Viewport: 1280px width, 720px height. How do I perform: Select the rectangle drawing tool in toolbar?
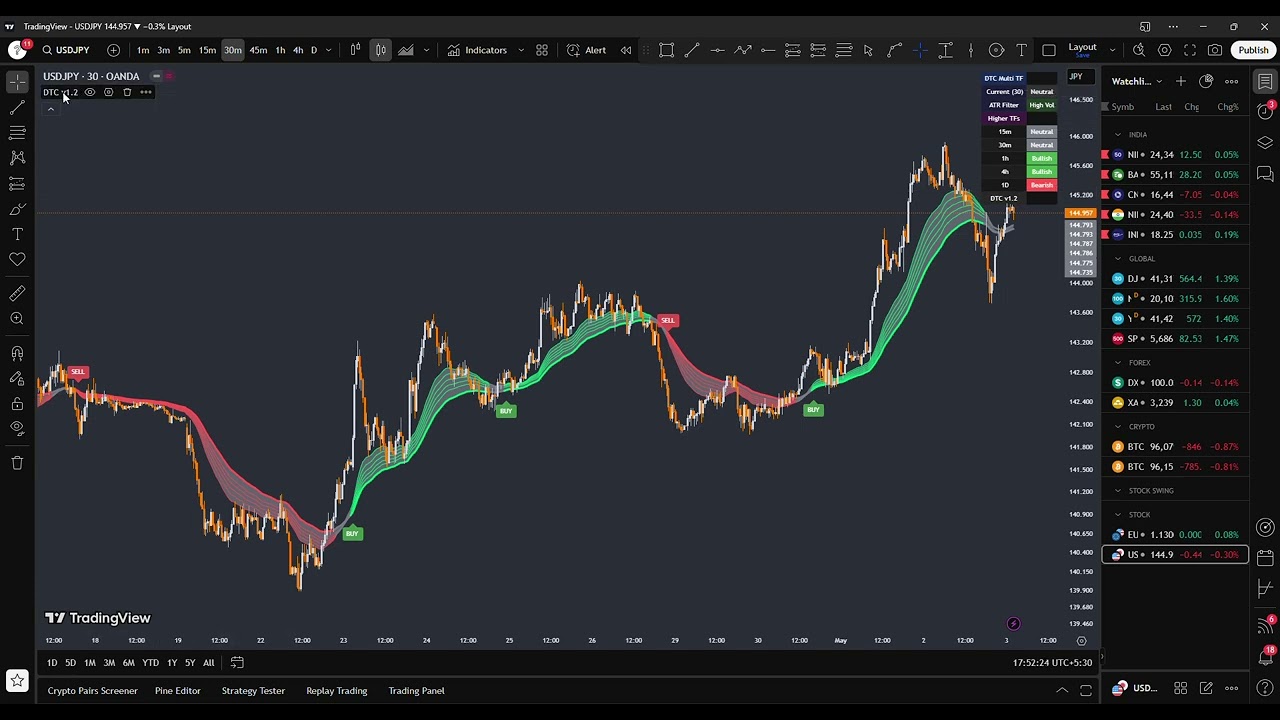click(667, 50)
